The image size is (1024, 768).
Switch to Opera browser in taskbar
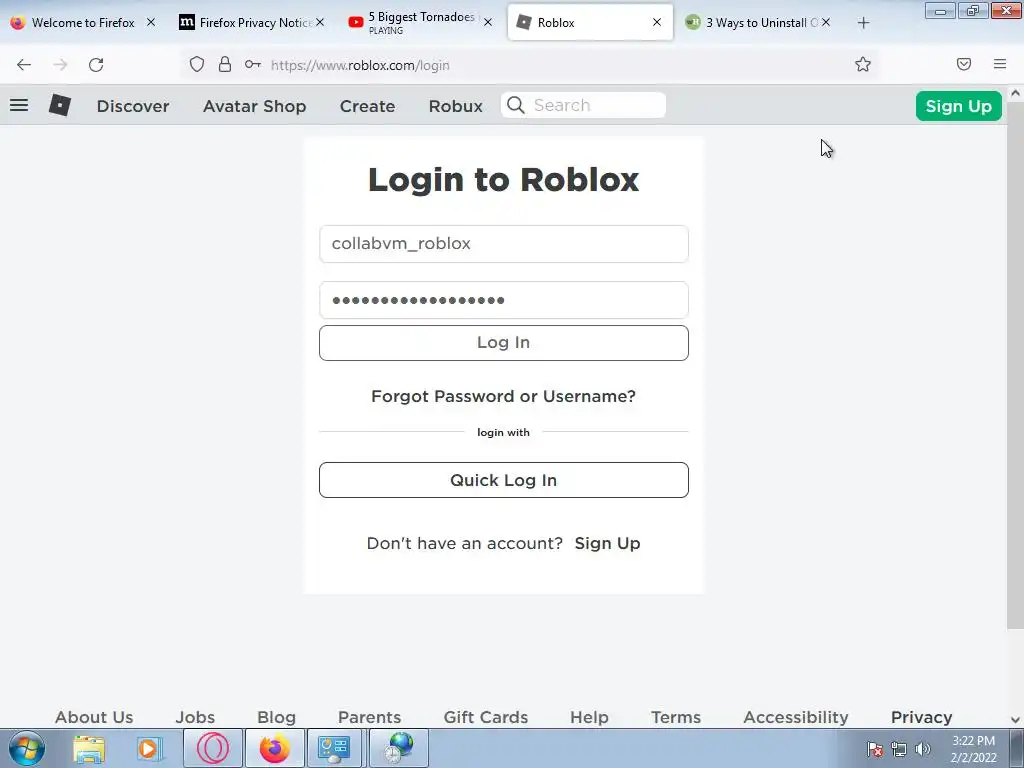click(213, 748)
